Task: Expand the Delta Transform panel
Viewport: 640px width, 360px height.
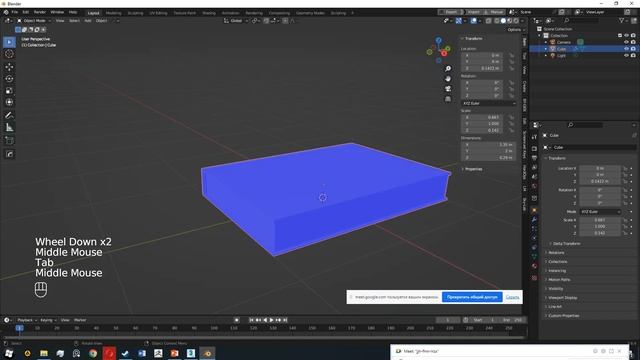Action: click(x=566, y=244)
